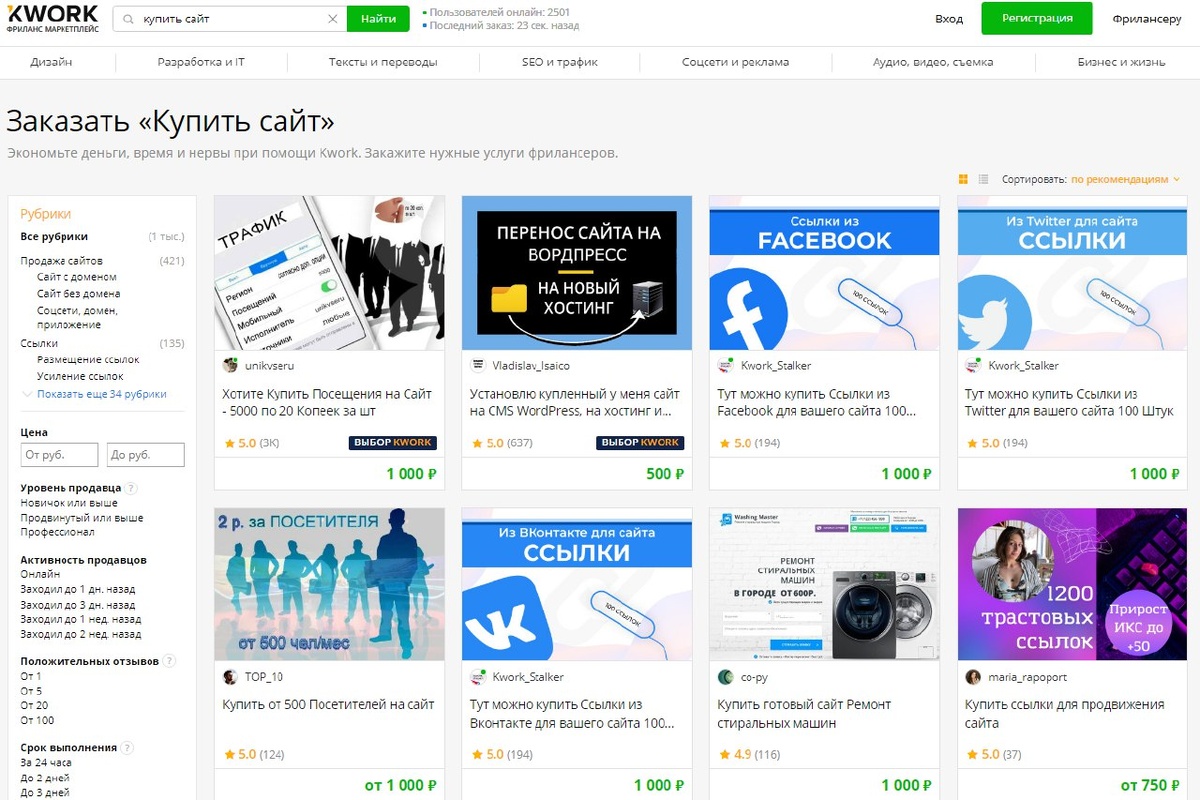Filter positive reviews От 20
The height and width of the screenshot is (800, 1200).
click(x=35, y=705)
